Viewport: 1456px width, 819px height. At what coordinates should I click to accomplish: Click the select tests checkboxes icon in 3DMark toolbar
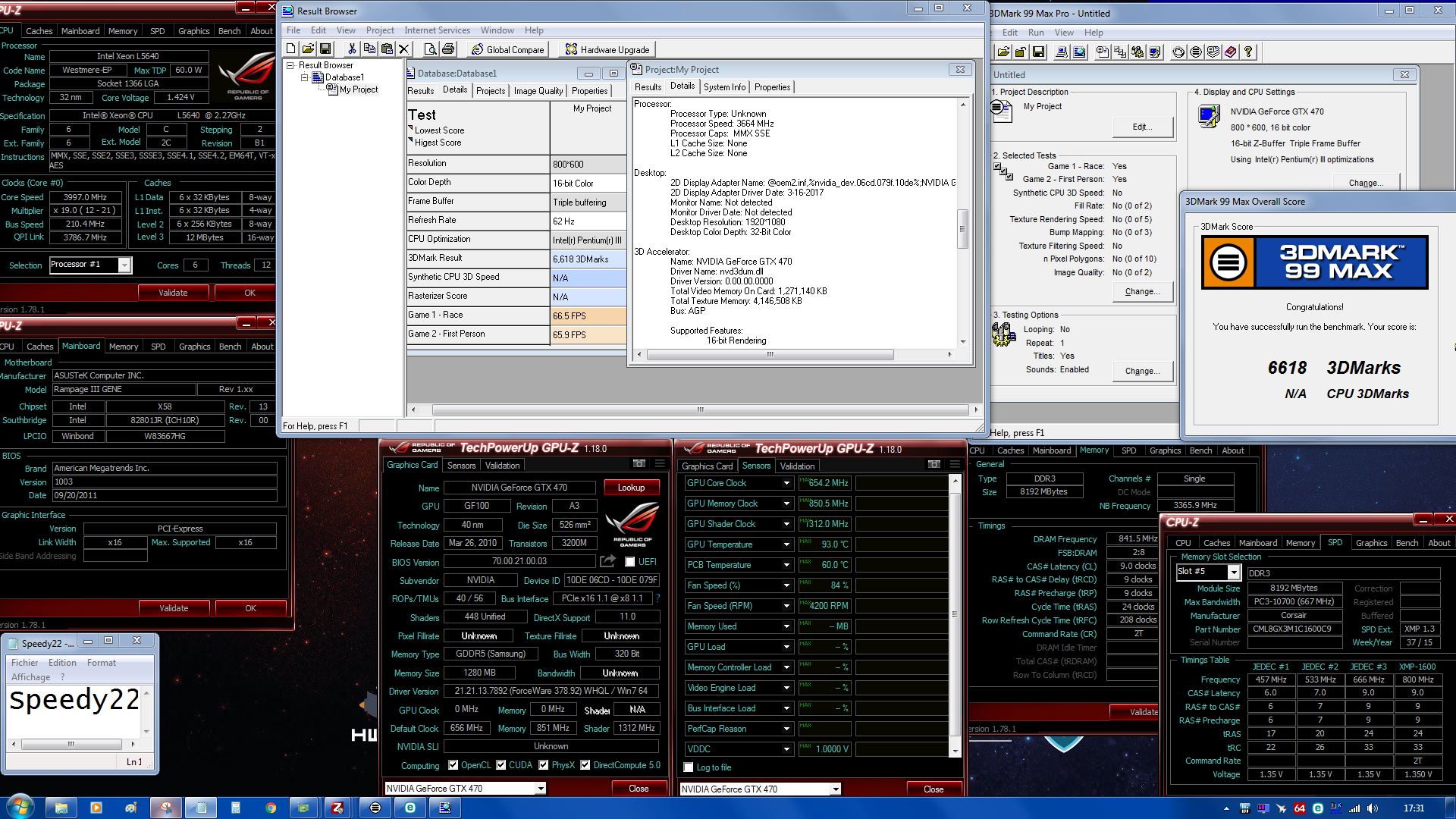click(1120, 52)
